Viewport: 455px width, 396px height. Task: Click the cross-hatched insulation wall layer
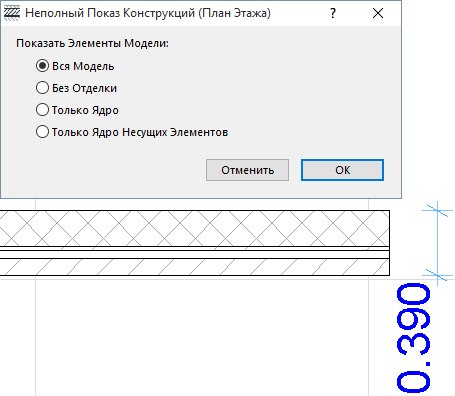[x=195, y=228]
